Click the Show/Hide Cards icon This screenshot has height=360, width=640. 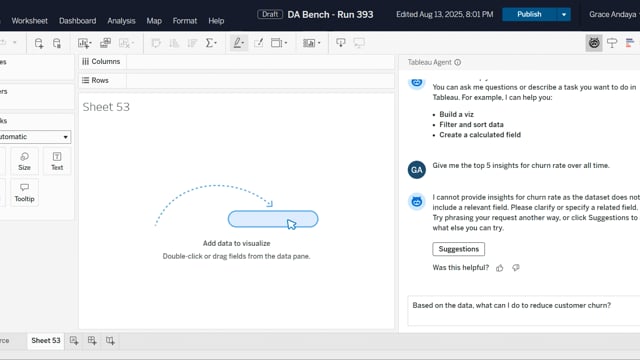[x=309, y=43]
